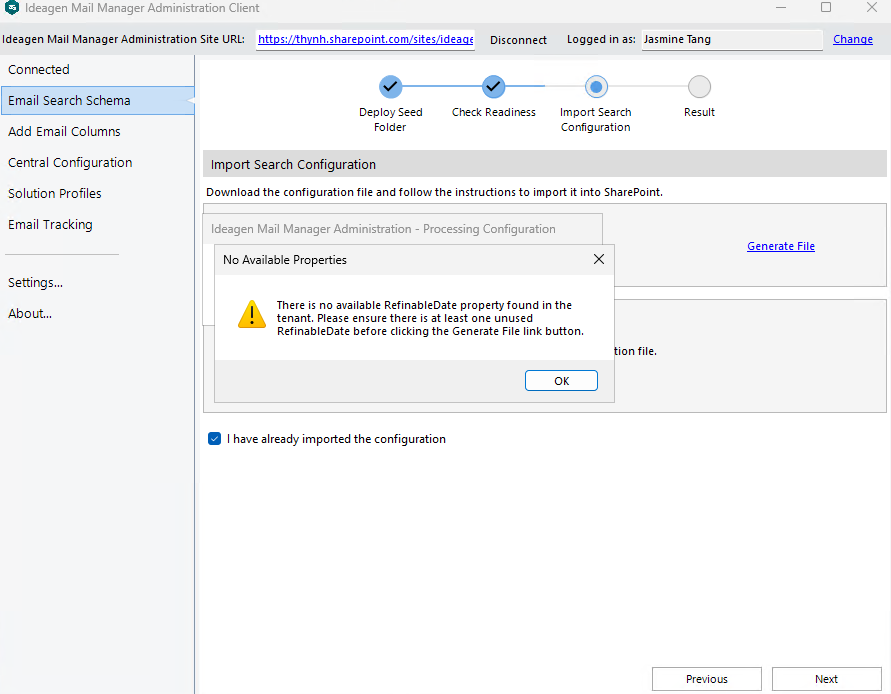Toggle 'I have already imported the configuration'

pyautogui.click(x=214, y=439)
